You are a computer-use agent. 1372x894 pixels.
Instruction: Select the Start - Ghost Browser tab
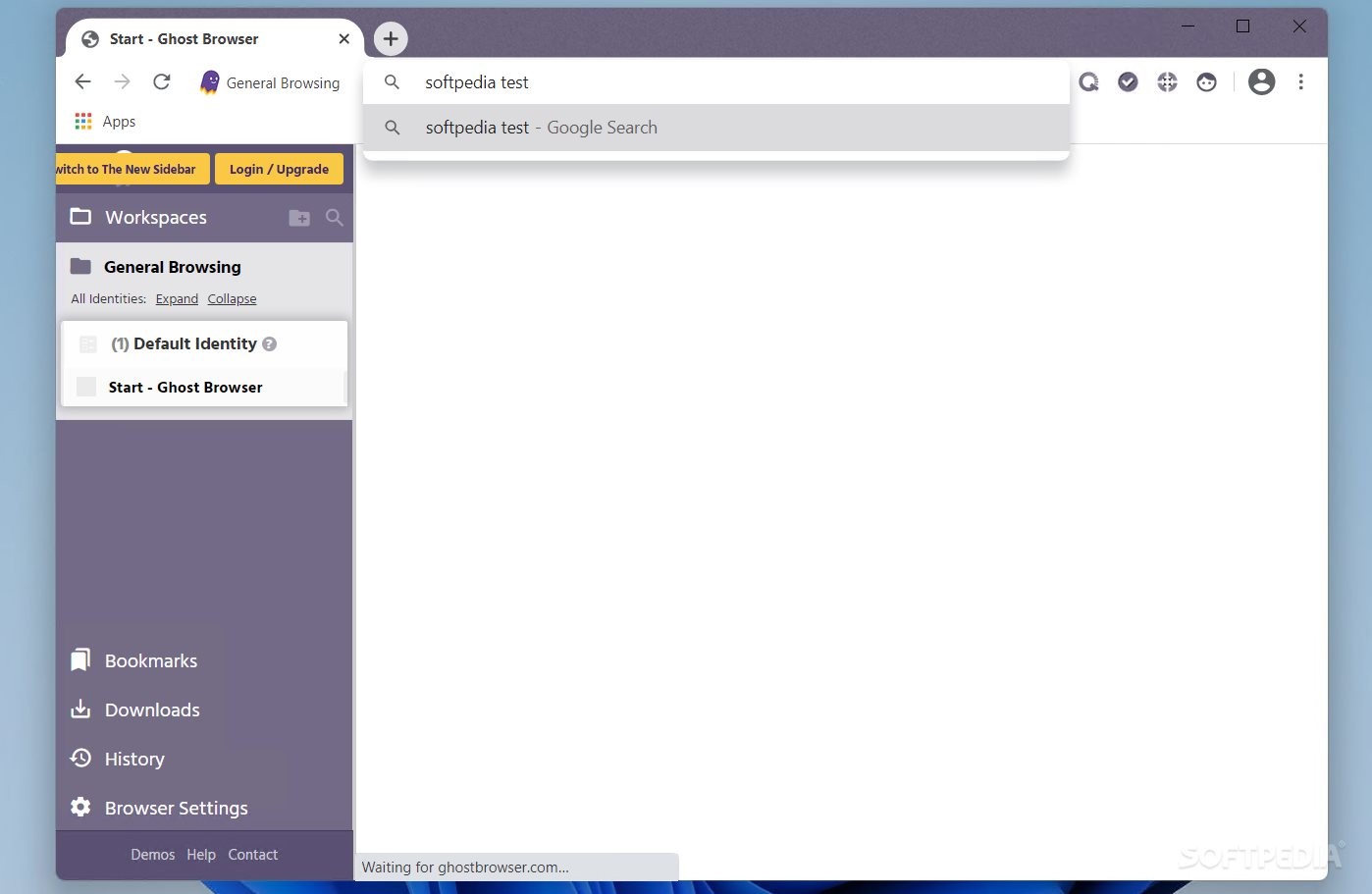(x=214, y=39)
